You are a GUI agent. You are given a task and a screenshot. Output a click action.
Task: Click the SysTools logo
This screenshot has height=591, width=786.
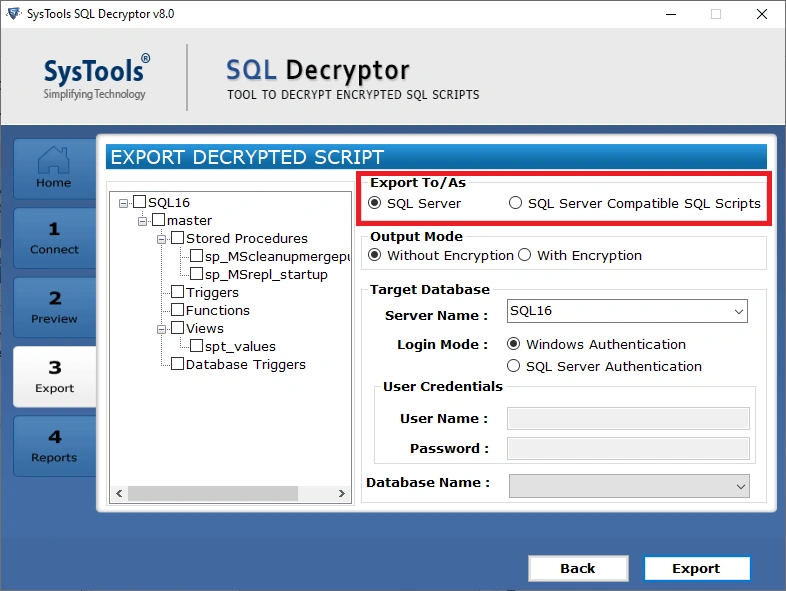click(95, 78)
